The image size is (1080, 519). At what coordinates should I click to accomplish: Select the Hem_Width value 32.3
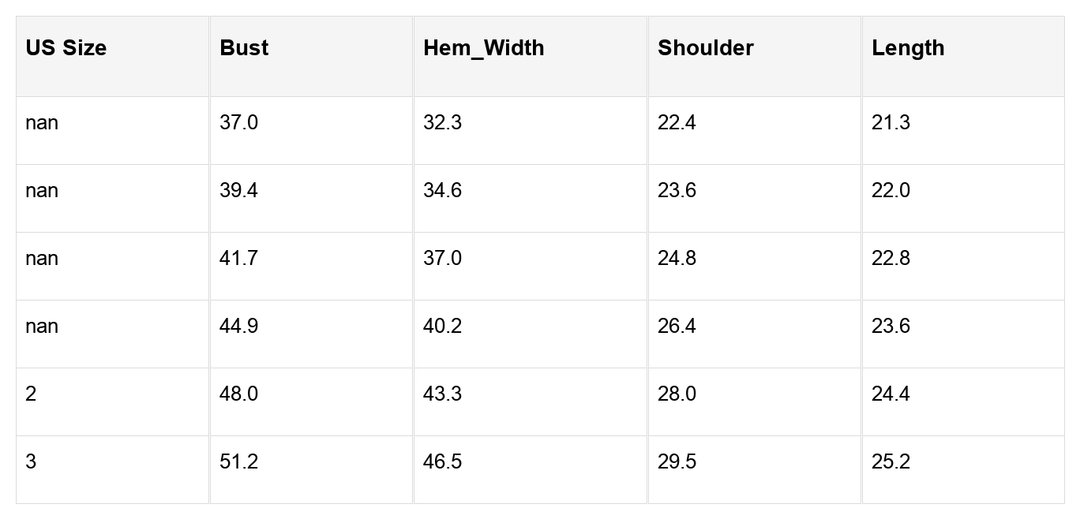coord(442,123)
